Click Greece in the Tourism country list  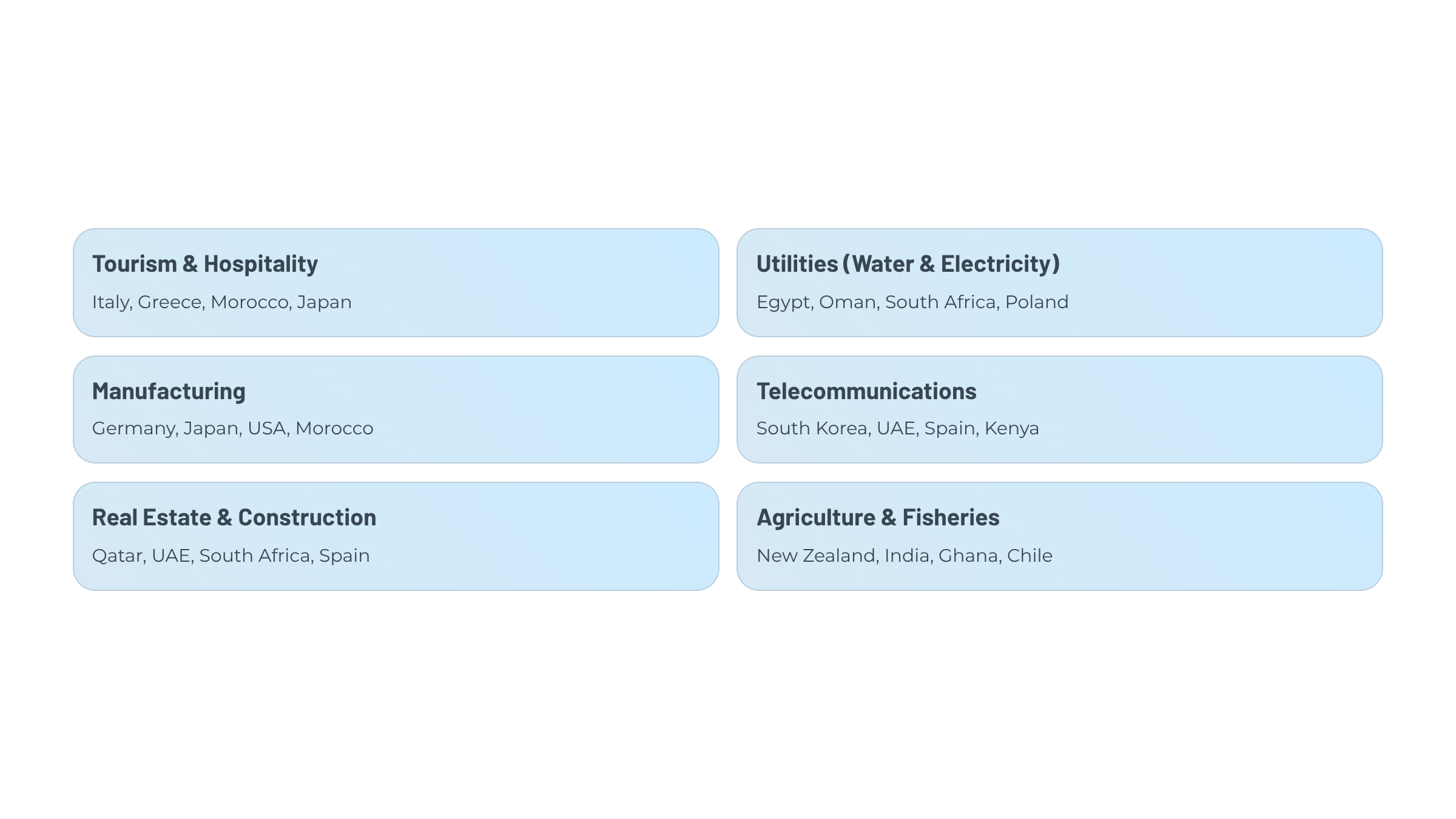click(170, 302)
